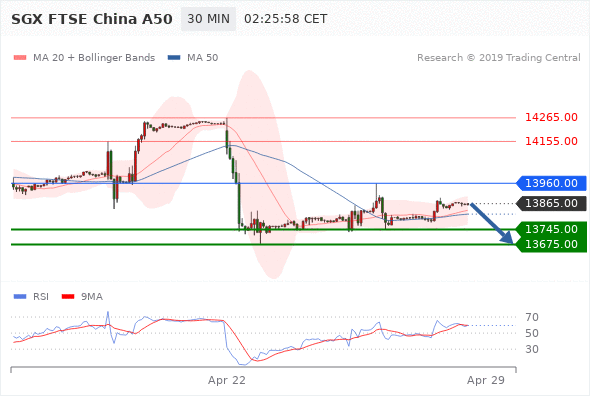Click the red 9MA legend swatch
Viewport: 590px width, 400px height.
pyautogui.click(x=68, y=297)
